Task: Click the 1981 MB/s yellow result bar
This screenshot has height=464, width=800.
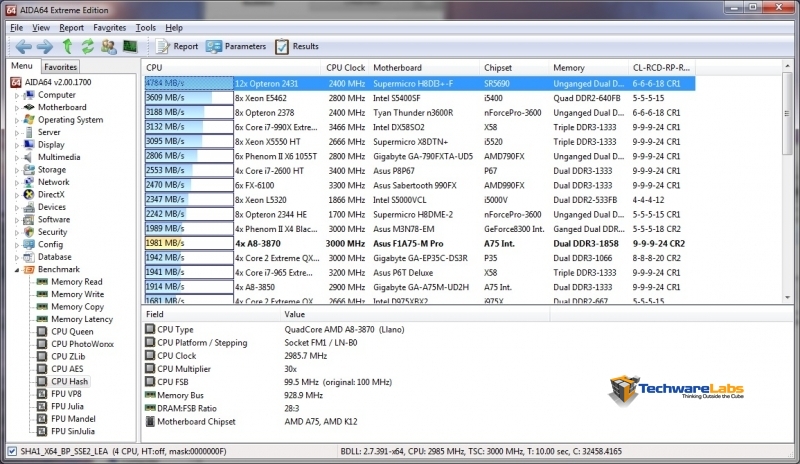Action: point(189,243)
